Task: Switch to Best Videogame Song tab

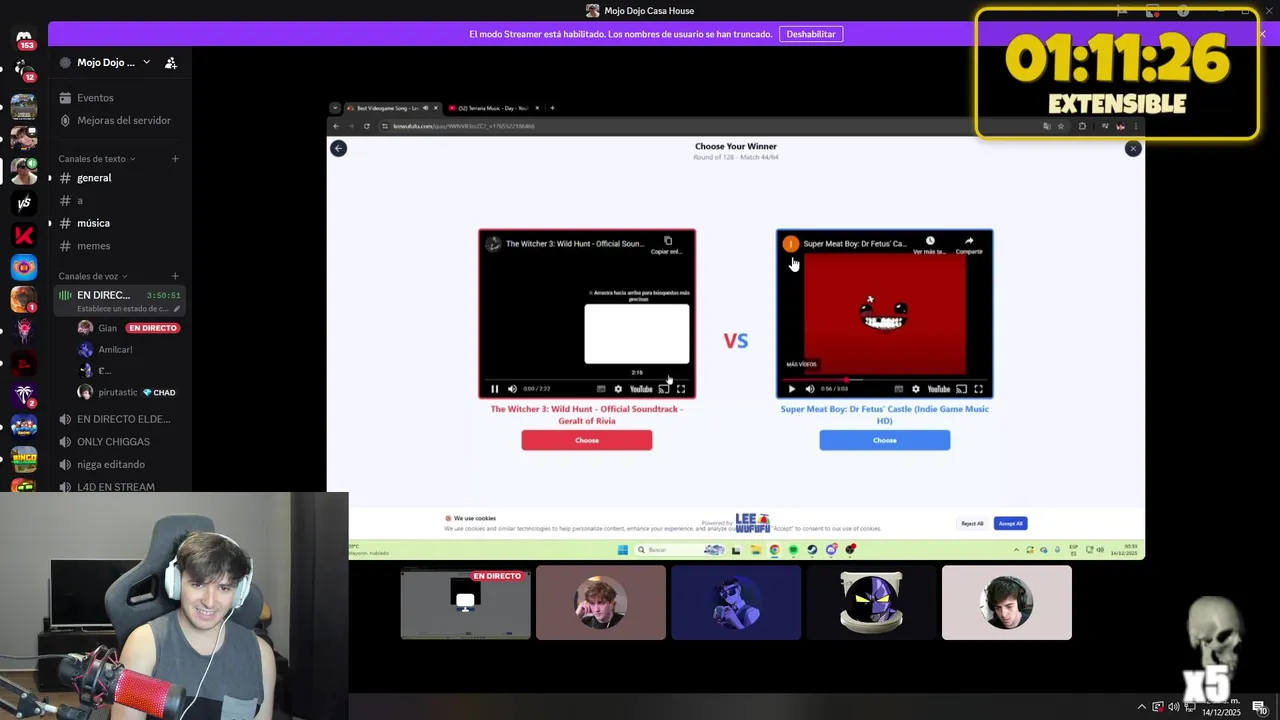Action: pyautogui.click(x=393, y=108)
